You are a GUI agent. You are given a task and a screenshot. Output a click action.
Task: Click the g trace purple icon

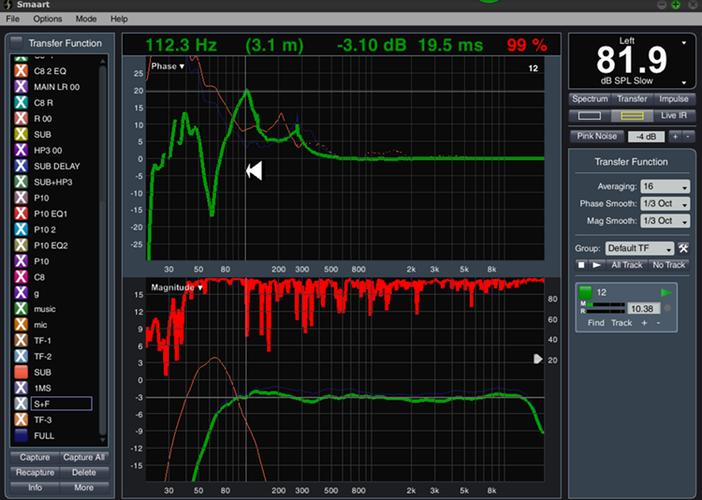tap(21, 293)
